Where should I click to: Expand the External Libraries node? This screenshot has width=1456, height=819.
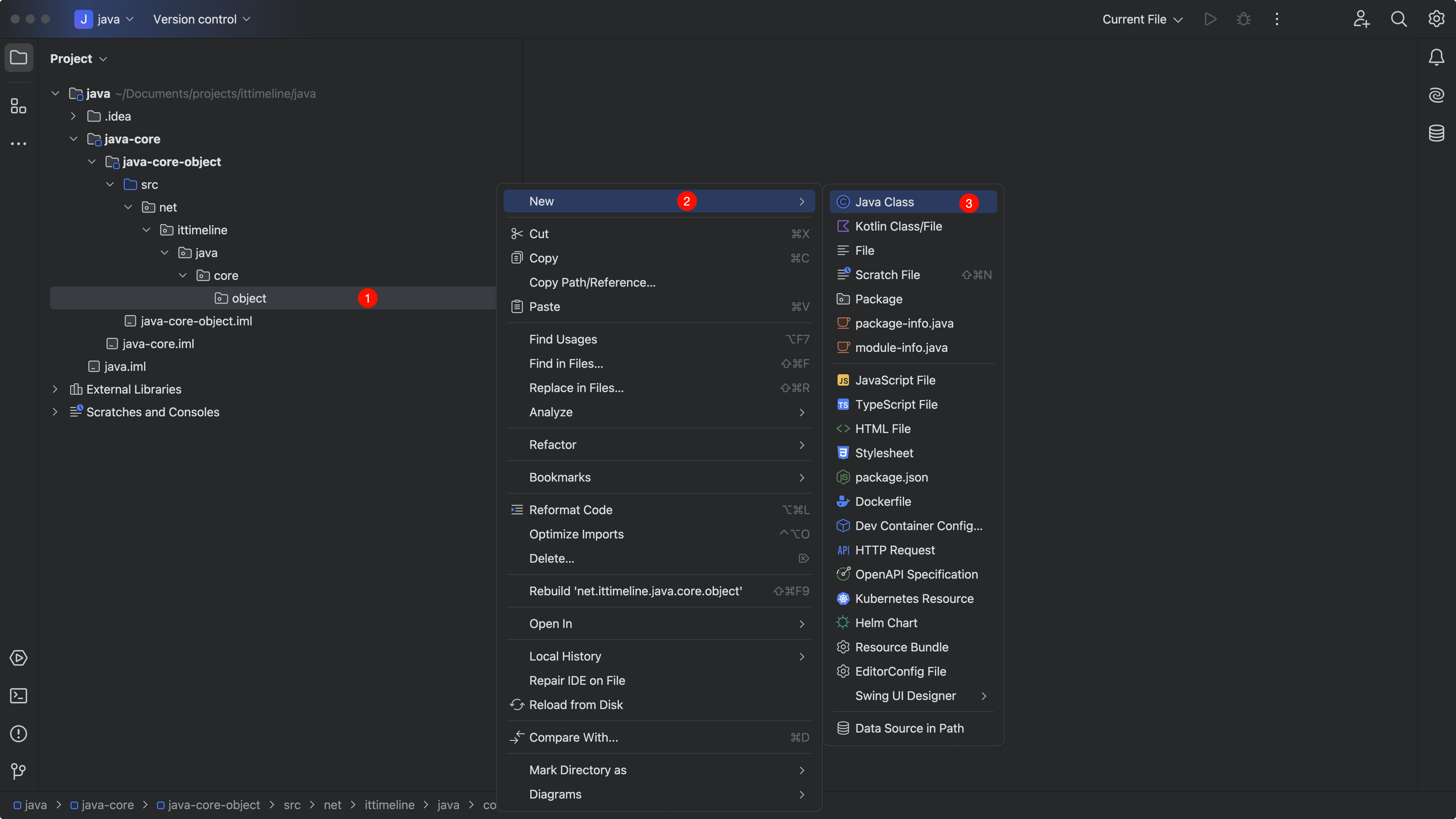tap(55, 389)
